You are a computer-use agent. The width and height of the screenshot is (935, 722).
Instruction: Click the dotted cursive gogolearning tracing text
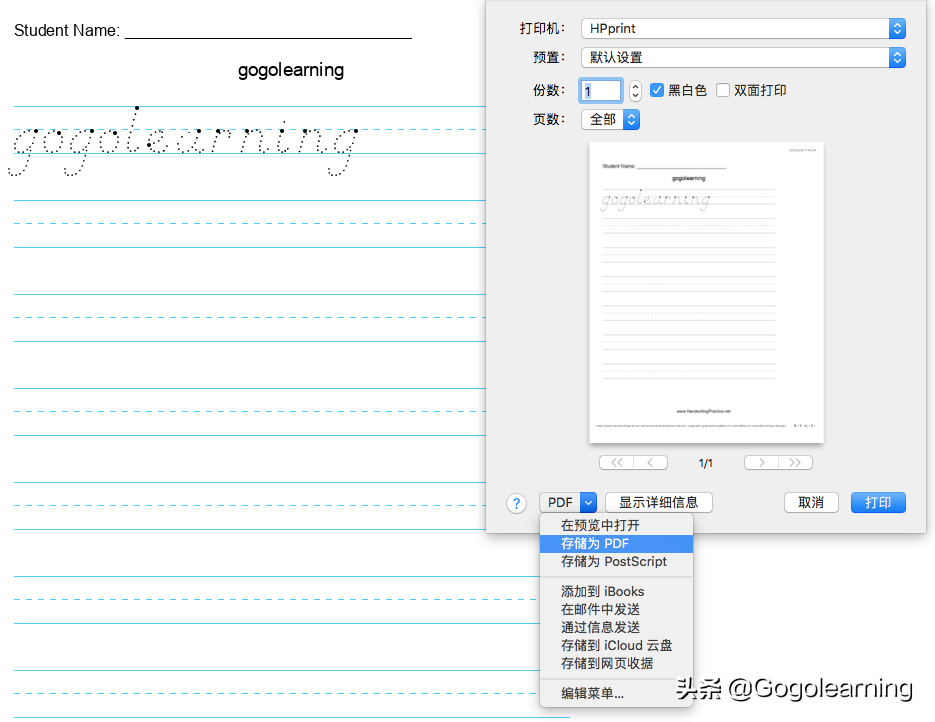point(184,142)
